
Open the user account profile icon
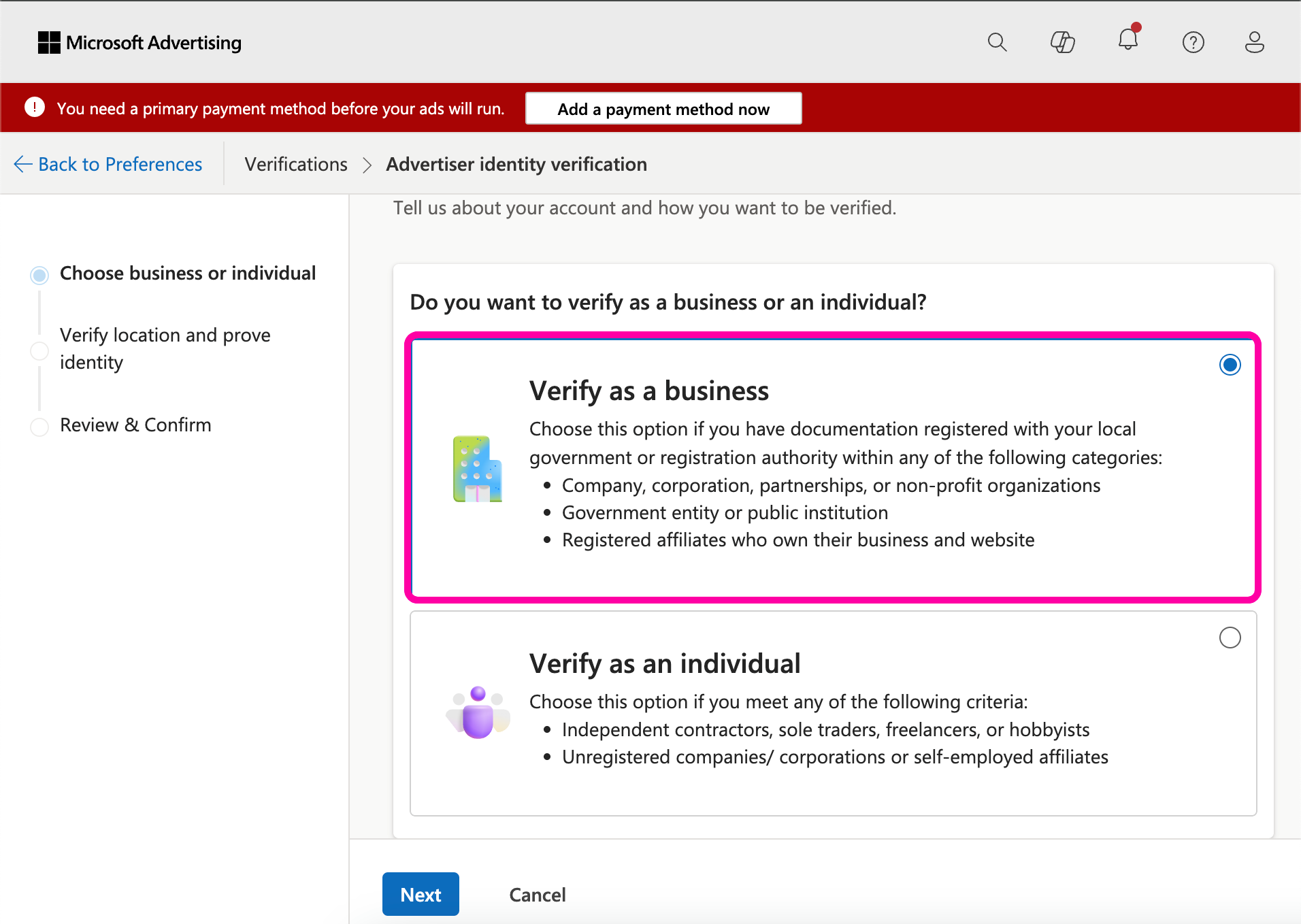coord(1254,42)
